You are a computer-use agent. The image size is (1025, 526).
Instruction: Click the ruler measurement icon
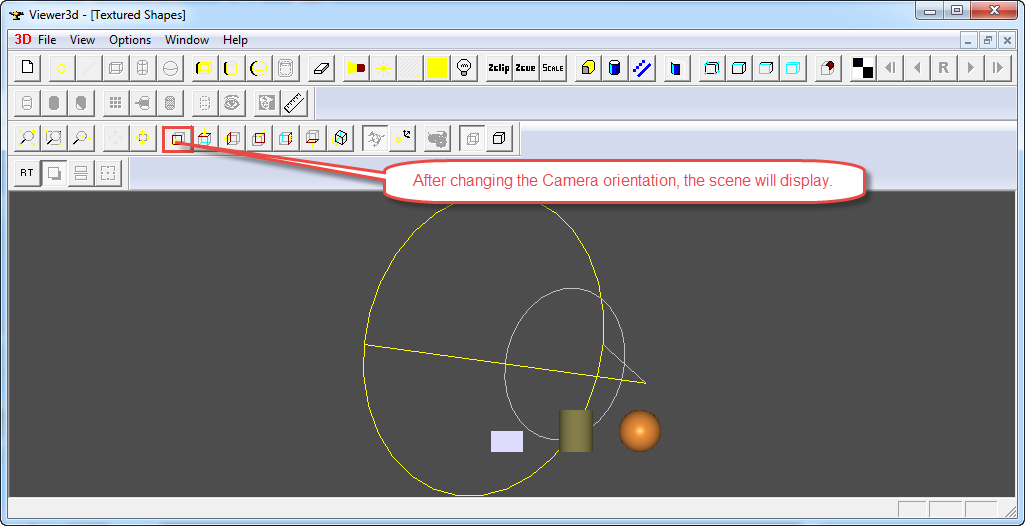point(293,102)
